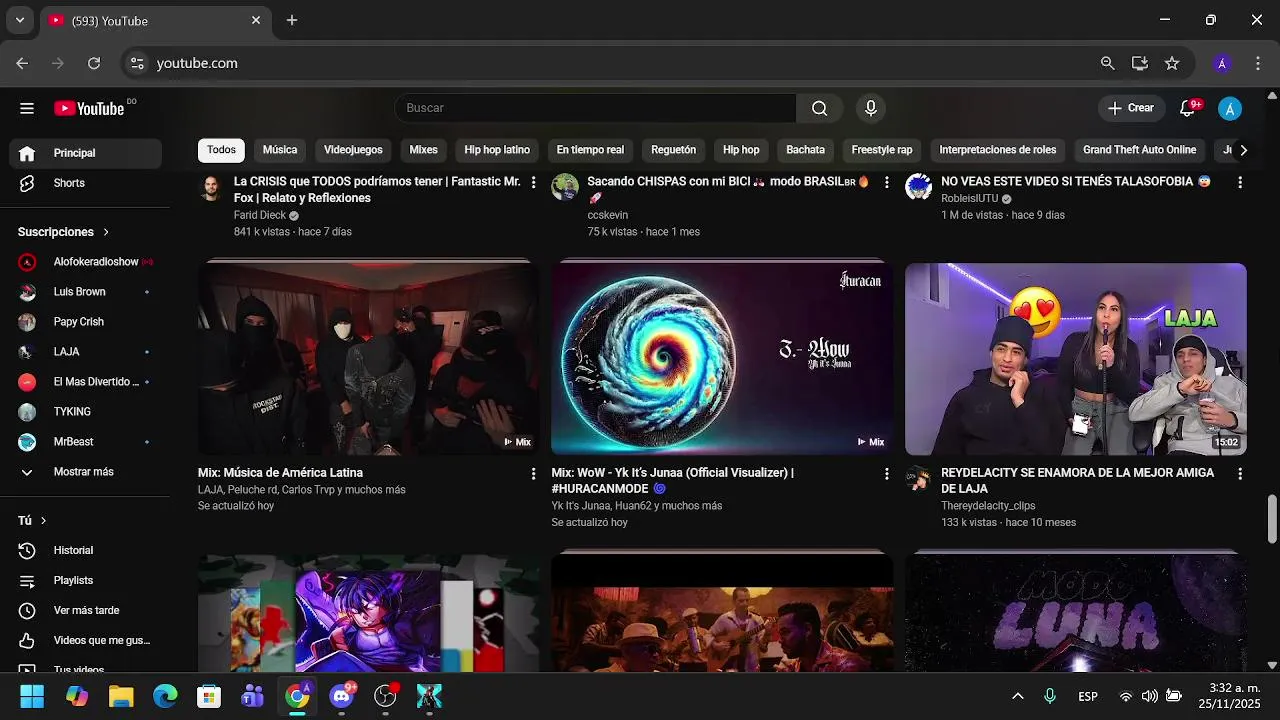
Task: Click the RobleisIUTU channel avatar
Action: 918,187
